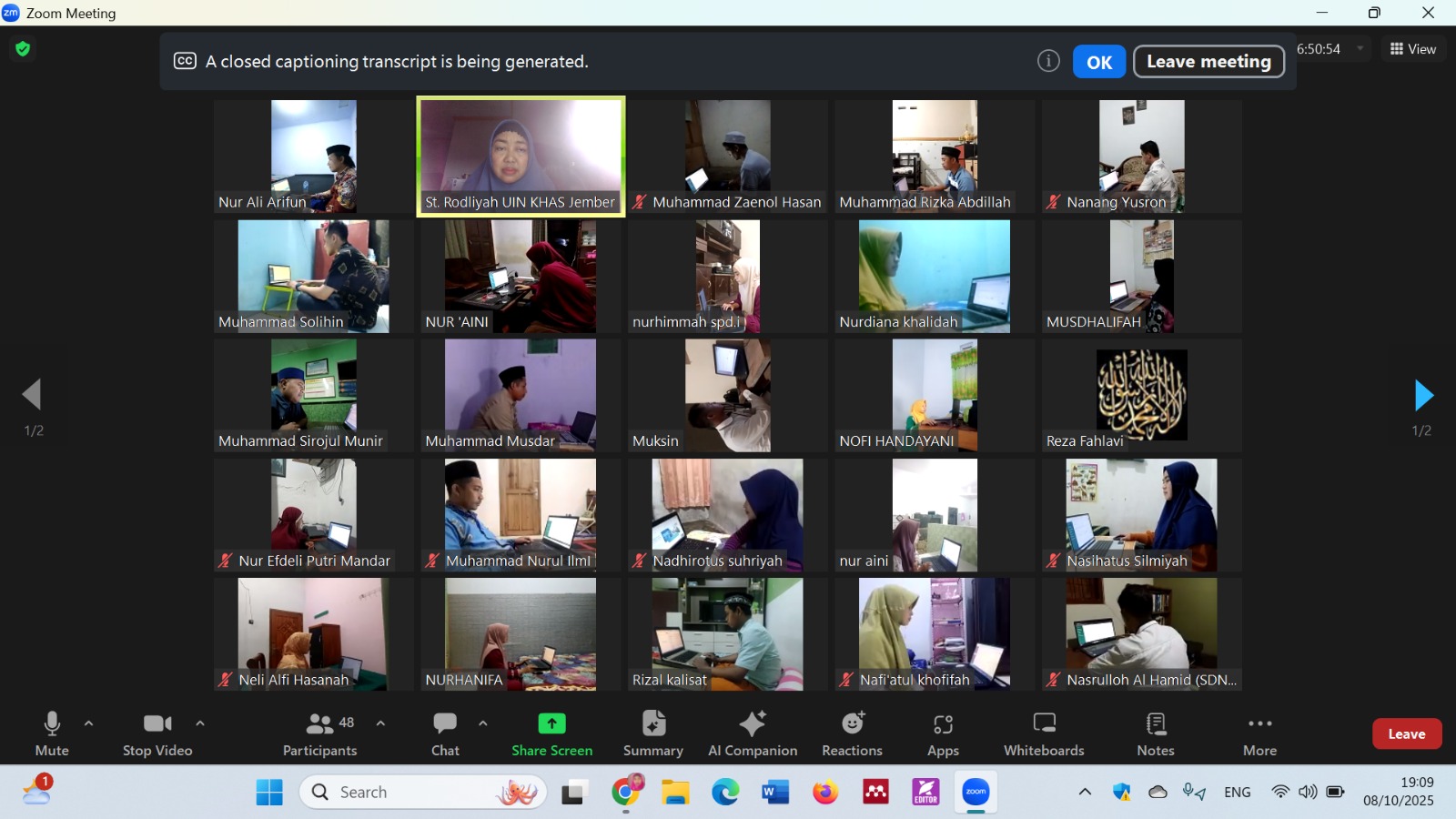Open the Whiteboards tool
The width and height of the screenshot is (1456, 819).
[1044, 733]
